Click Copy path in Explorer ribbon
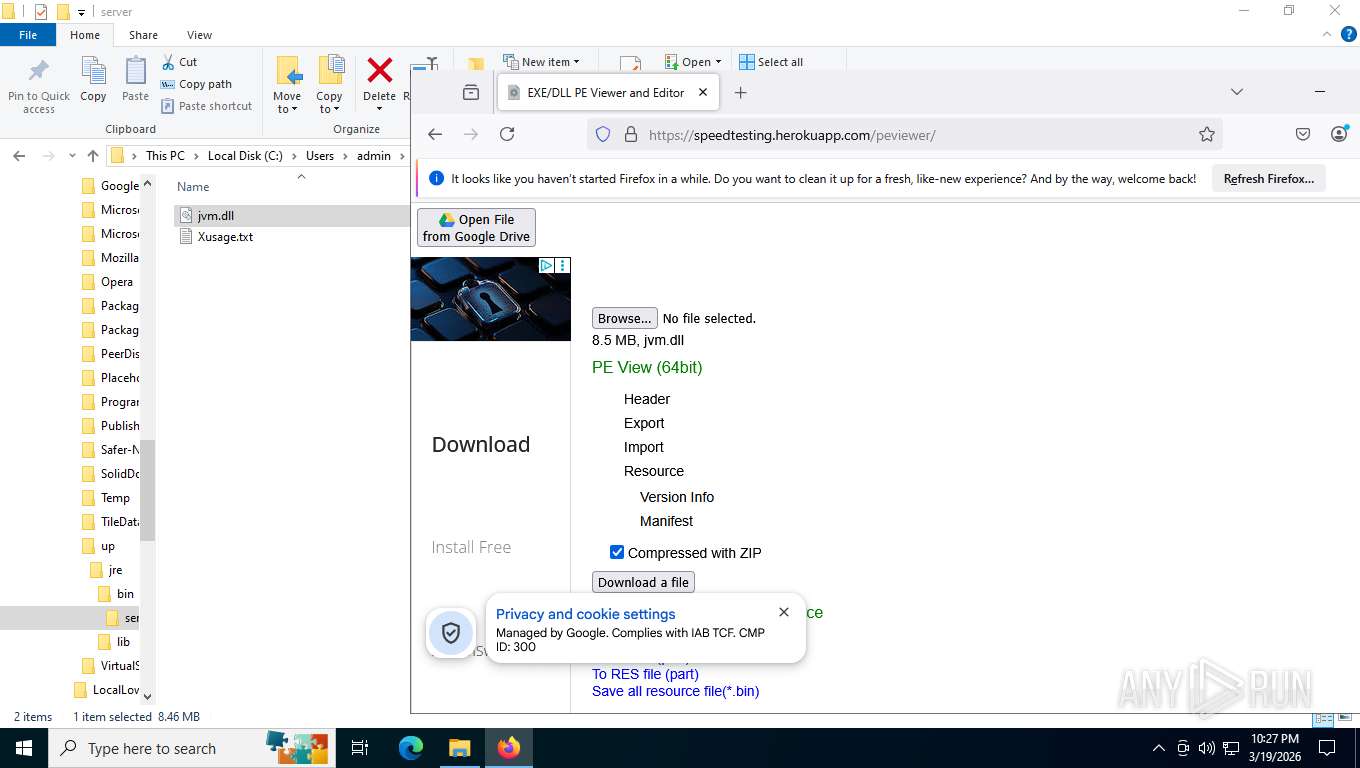 pos(196,84)
